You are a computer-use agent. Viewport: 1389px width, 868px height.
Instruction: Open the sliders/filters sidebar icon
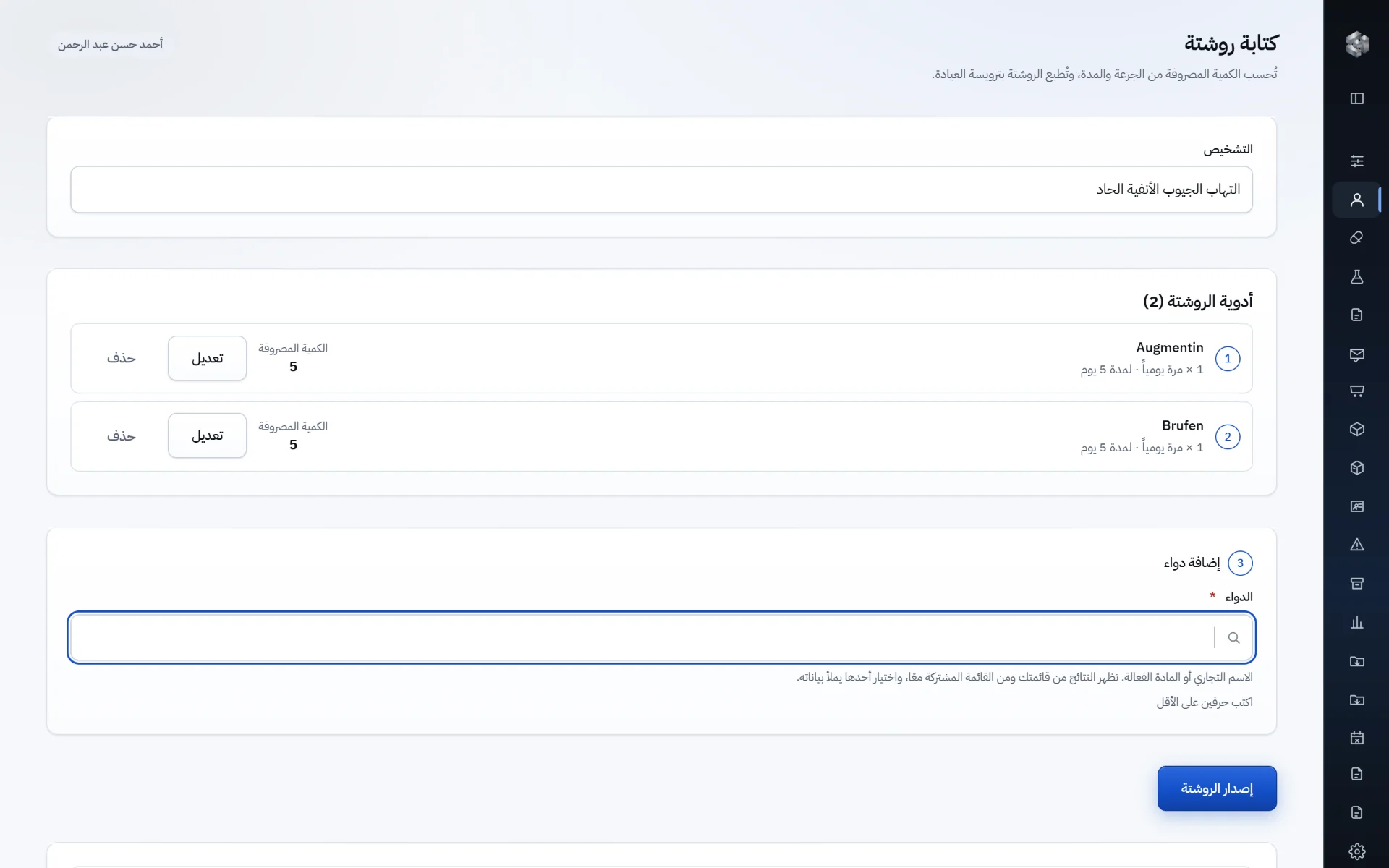coord(1356,161)
